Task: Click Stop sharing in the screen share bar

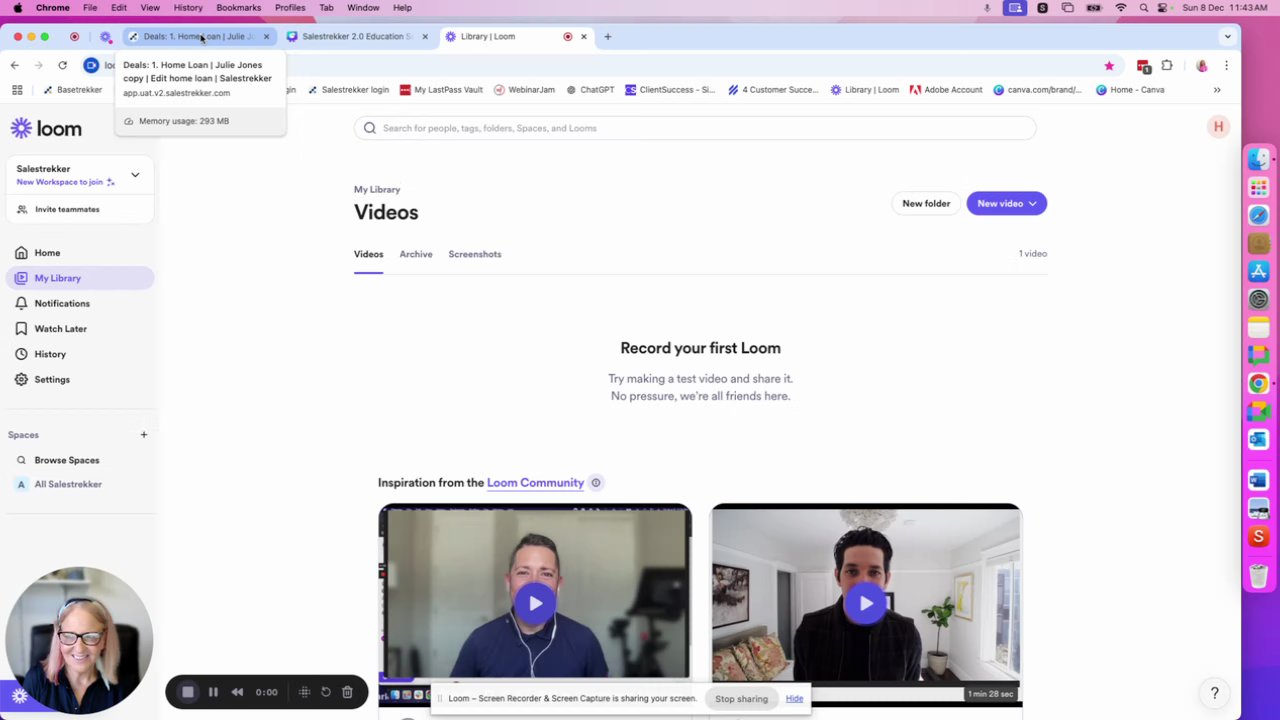Action: tap(741, 699)
